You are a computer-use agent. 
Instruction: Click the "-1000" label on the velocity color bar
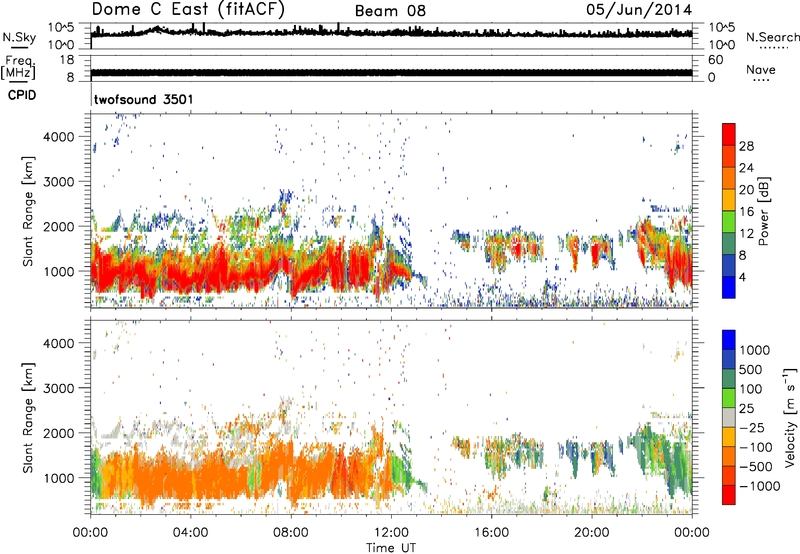coord(759,486)
